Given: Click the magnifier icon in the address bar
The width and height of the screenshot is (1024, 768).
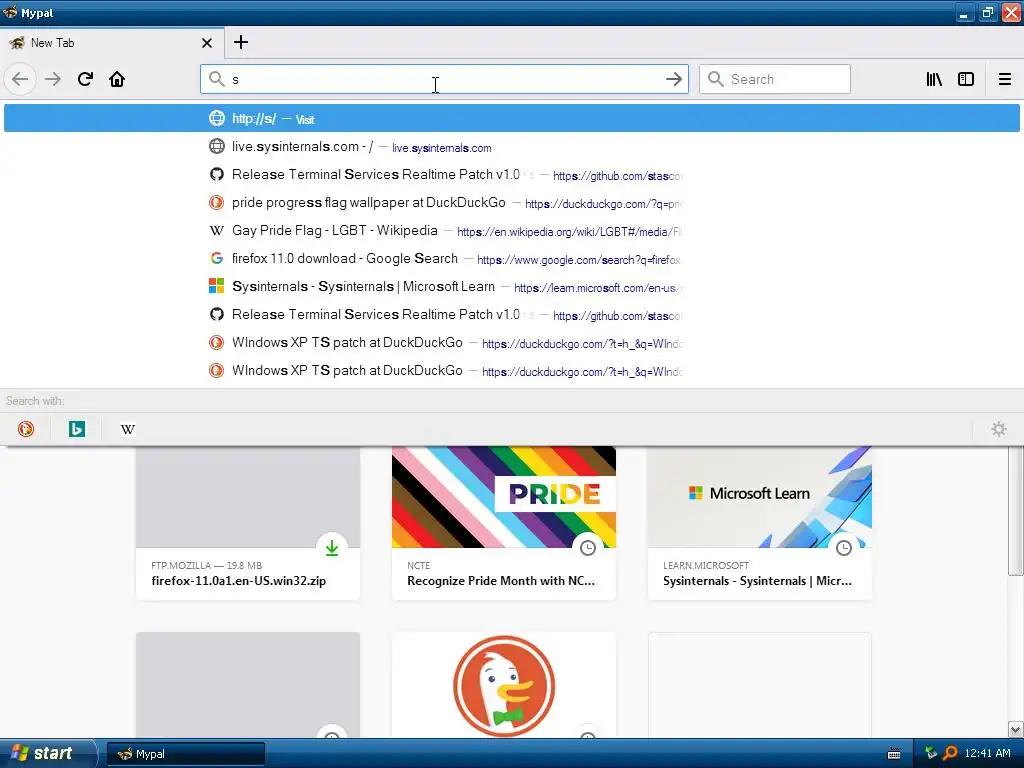Looking at the screenshot, I should (x=216, y=79).
